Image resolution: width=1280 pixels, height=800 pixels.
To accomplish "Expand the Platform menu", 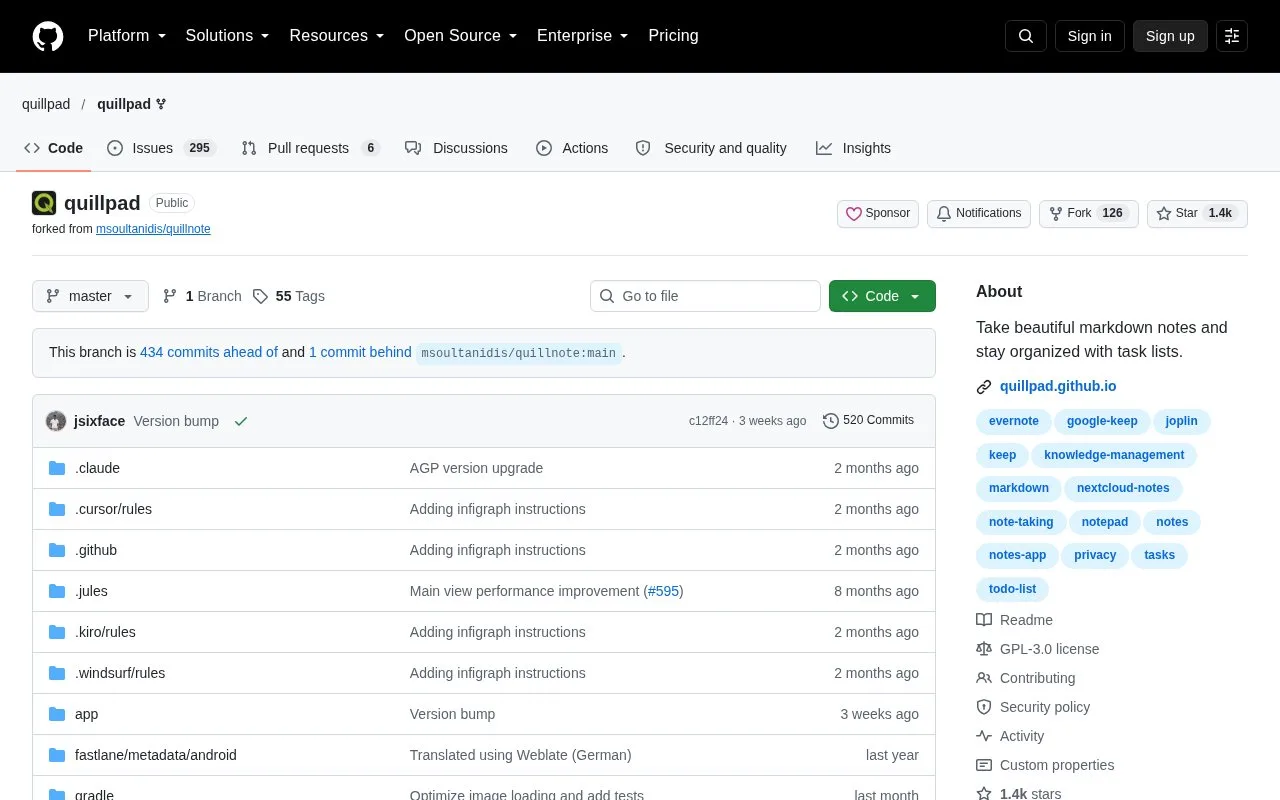I will [126, 36].
